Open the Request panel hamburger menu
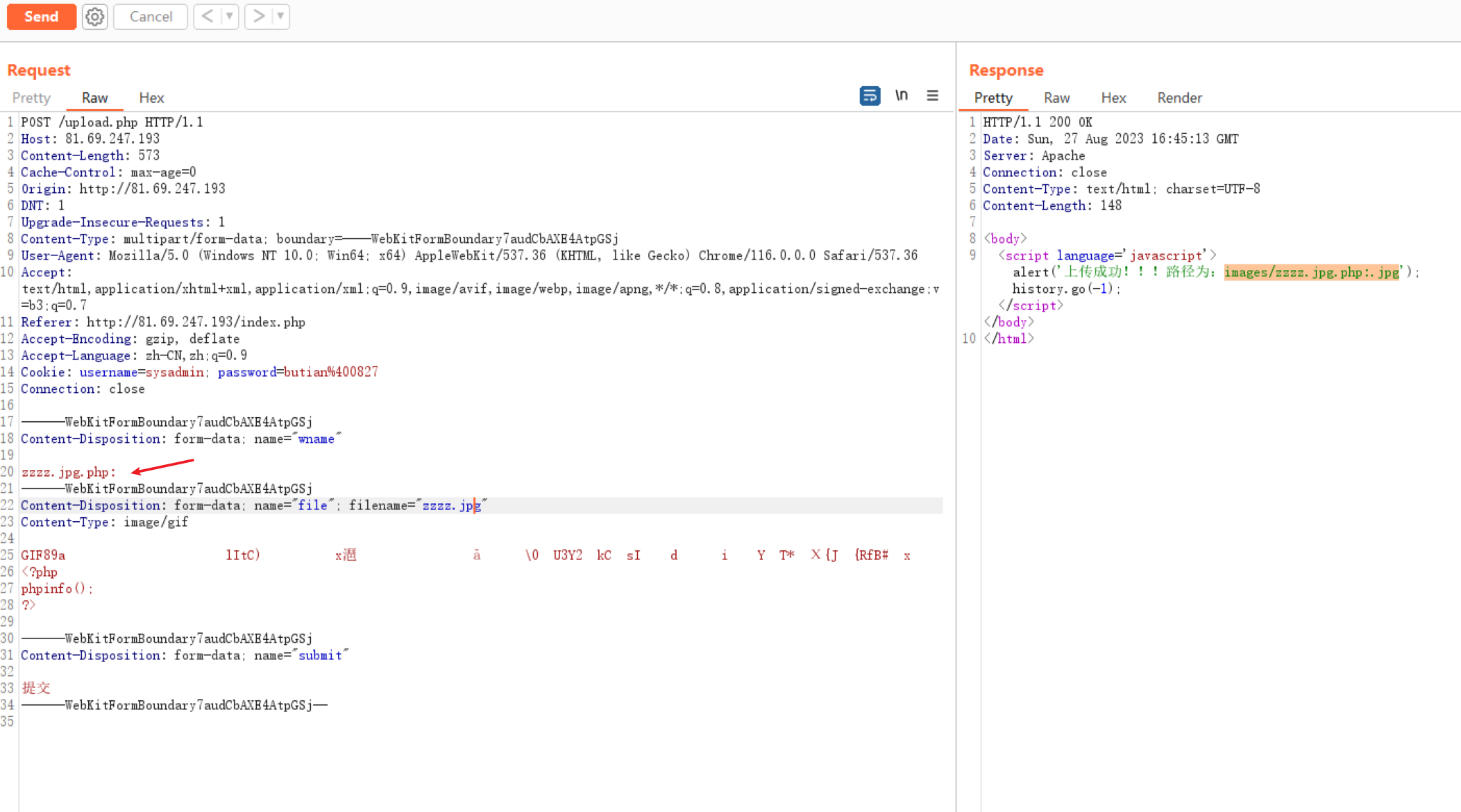Image resolution: width=1461 pixels, height=812 pixels. pos(932,96)
